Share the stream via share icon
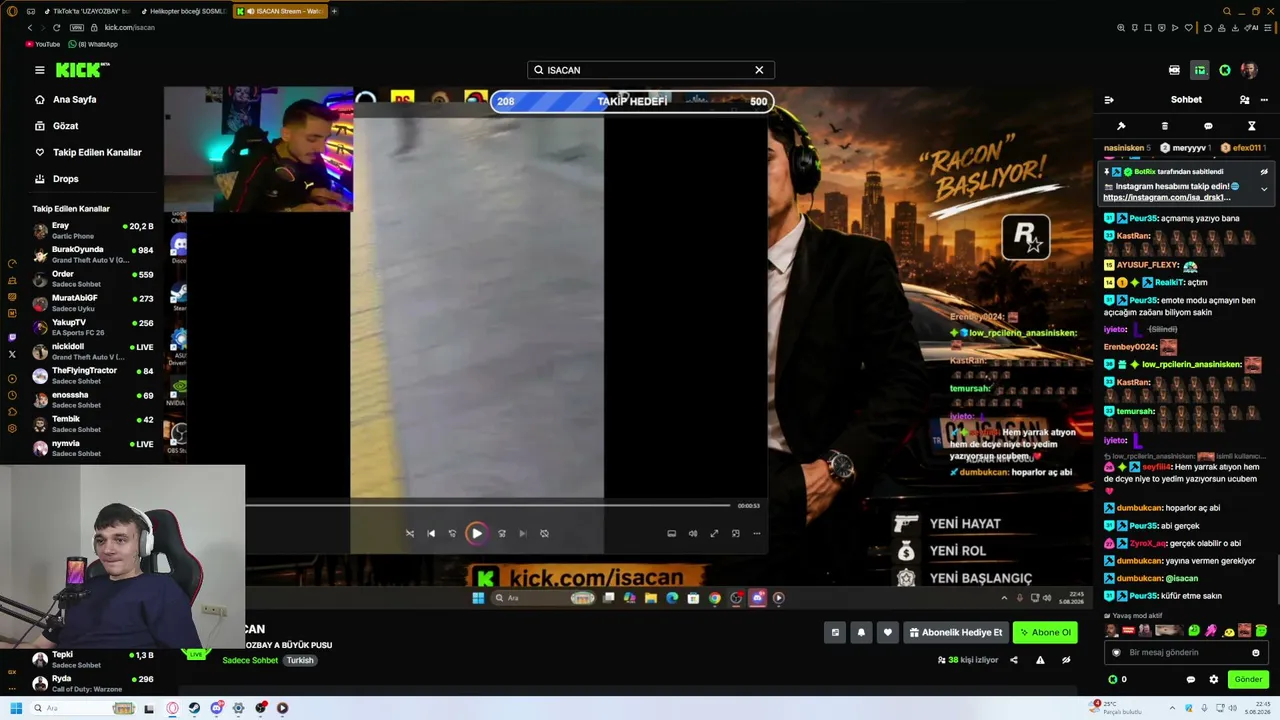The width and height of the screenshot is (1280, 720). (1014, 660)
